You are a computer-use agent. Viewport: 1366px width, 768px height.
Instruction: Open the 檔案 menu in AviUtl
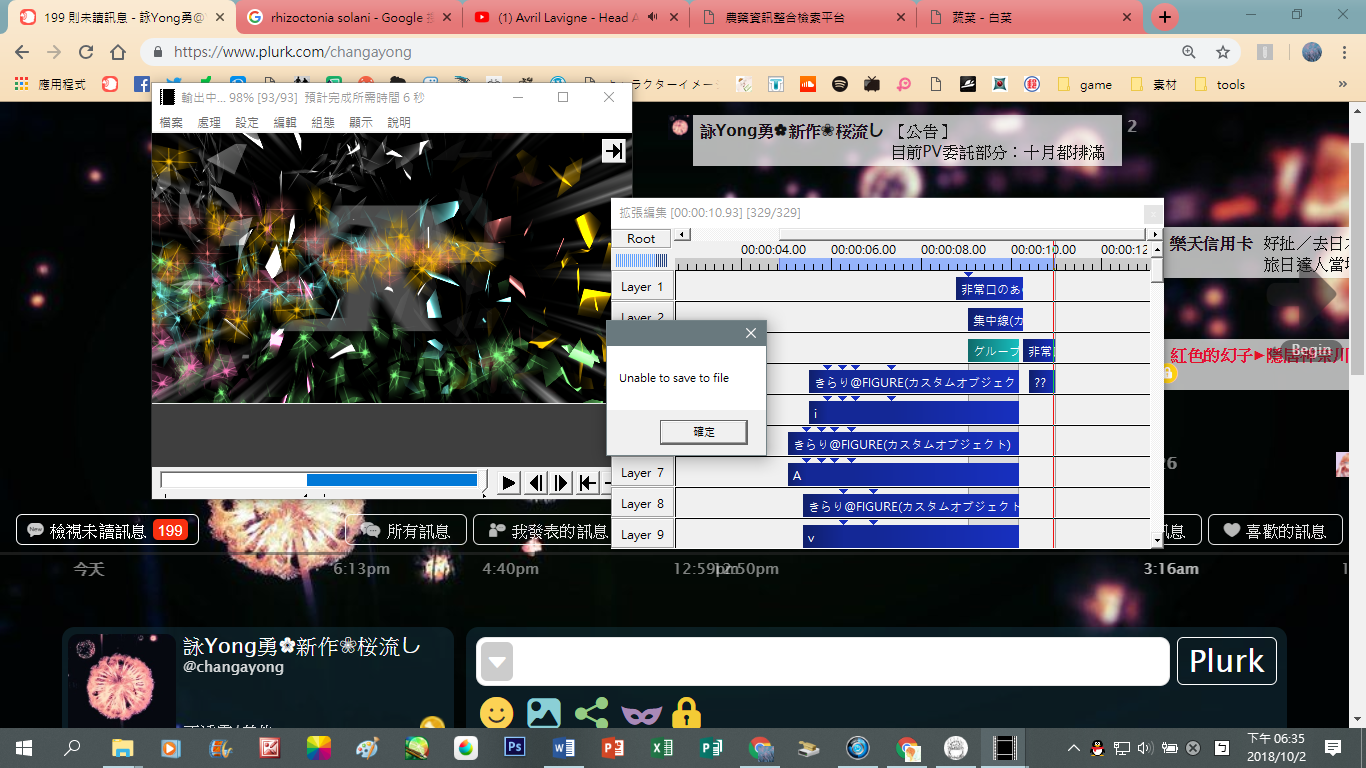[171, 122]
